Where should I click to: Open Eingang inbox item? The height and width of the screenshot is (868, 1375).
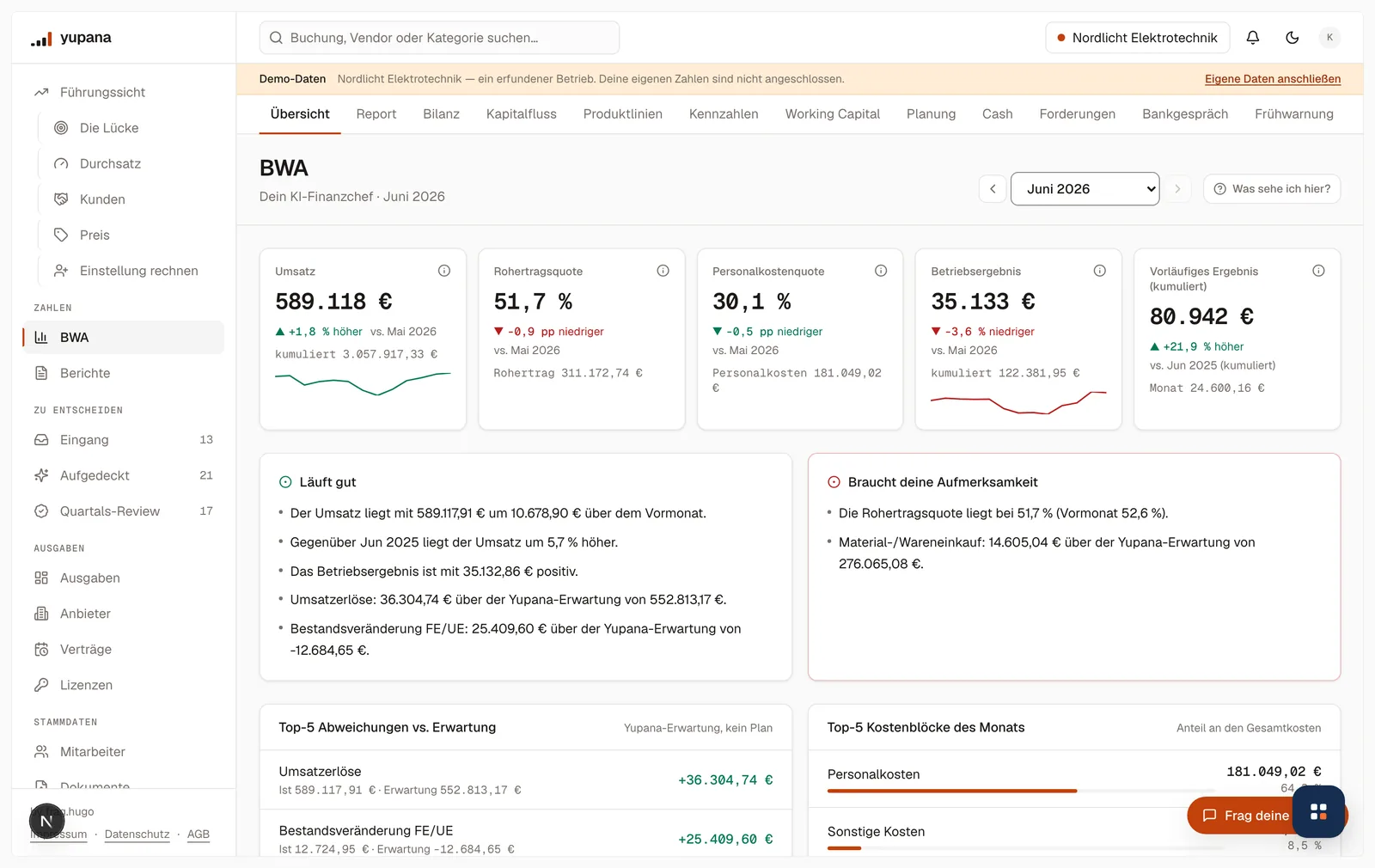tap(123, 440)
